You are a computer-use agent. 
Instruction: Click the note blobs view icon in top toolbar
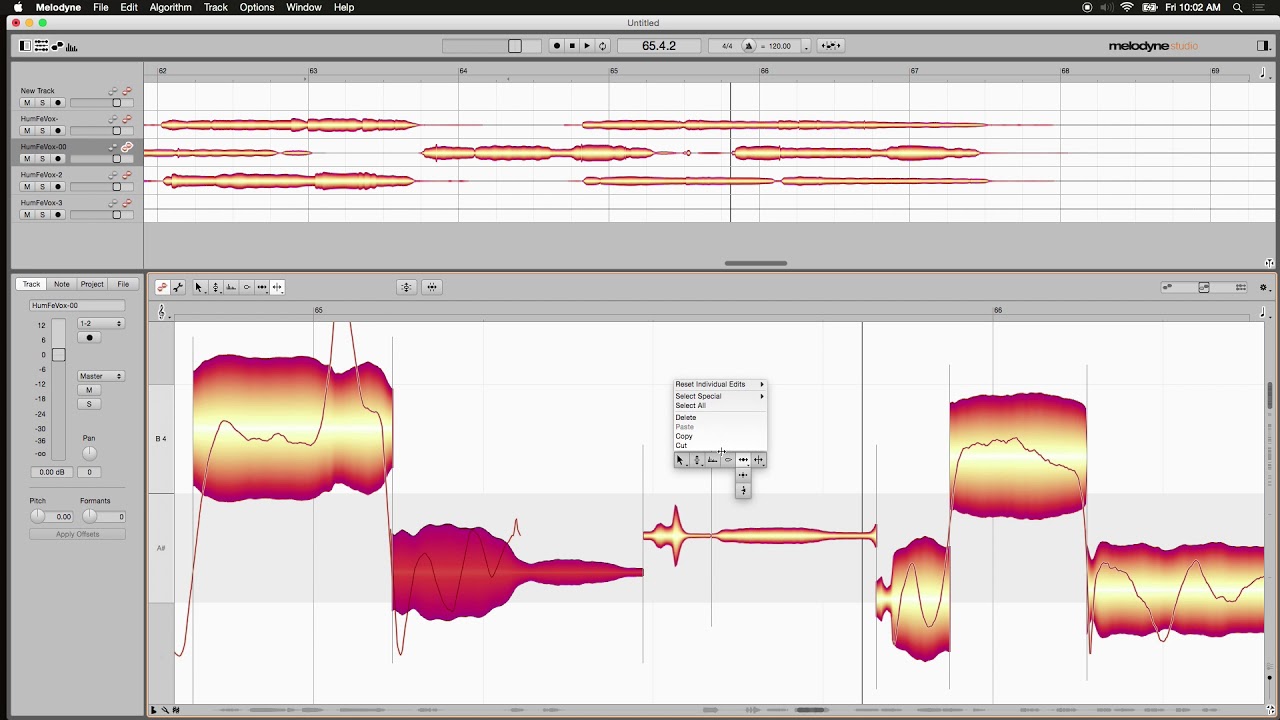coord(57,46)
